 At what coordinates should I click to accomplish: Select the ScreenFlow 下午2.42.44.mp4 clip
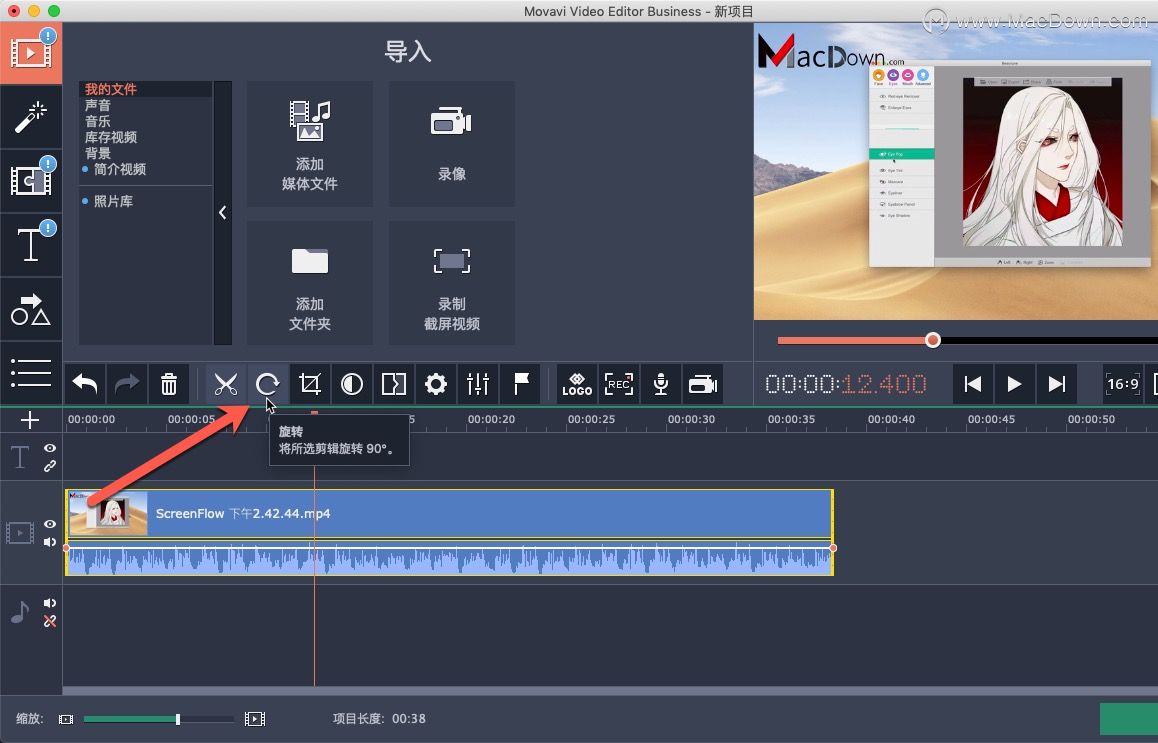point(450,513)
